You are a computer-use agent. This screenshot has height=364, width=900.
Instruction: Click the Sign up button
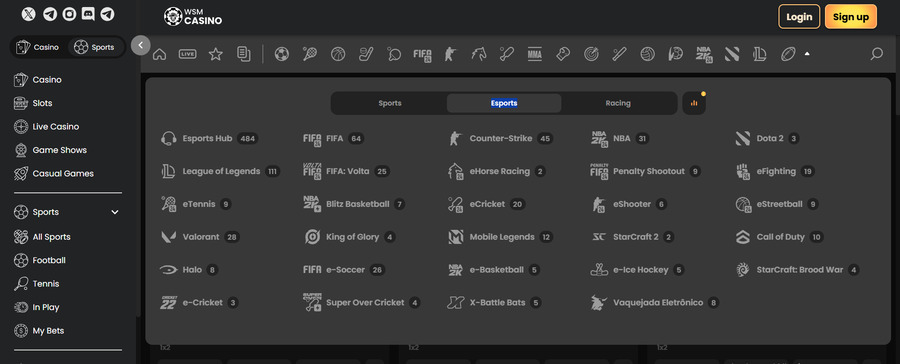(851, 17)
